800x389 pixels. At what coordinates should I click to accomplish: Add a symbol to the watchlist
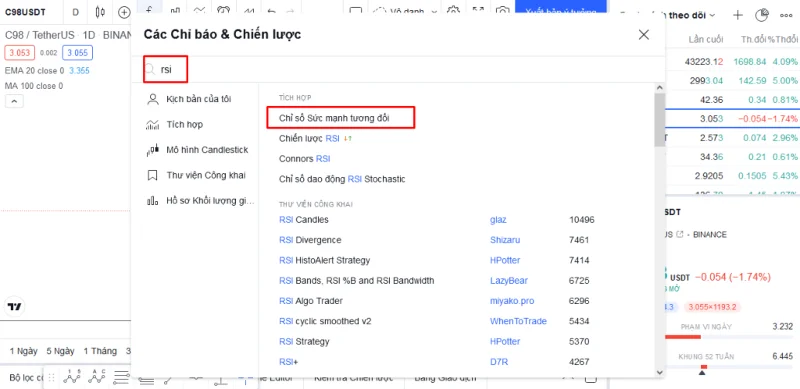[x=738, y=15]
